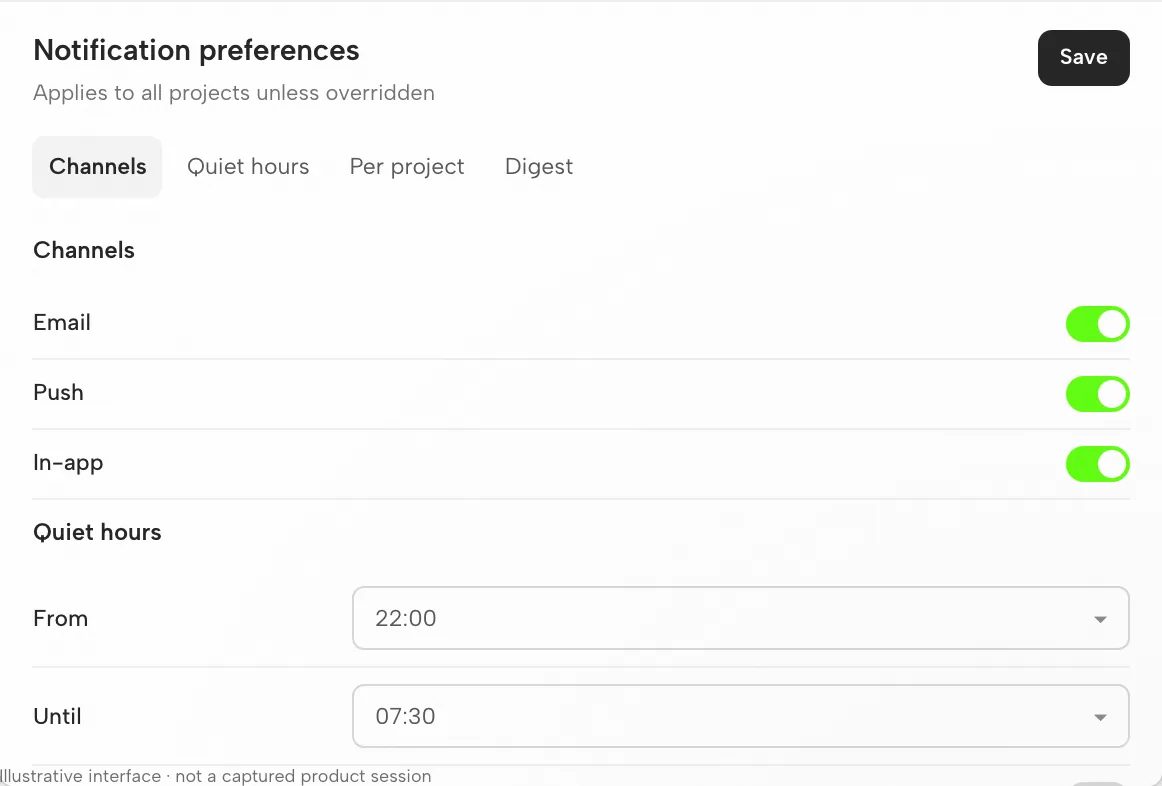Screen dimensions: 1162x786
Task: Click the Quiet hours section heading
Action: (97, 533)
